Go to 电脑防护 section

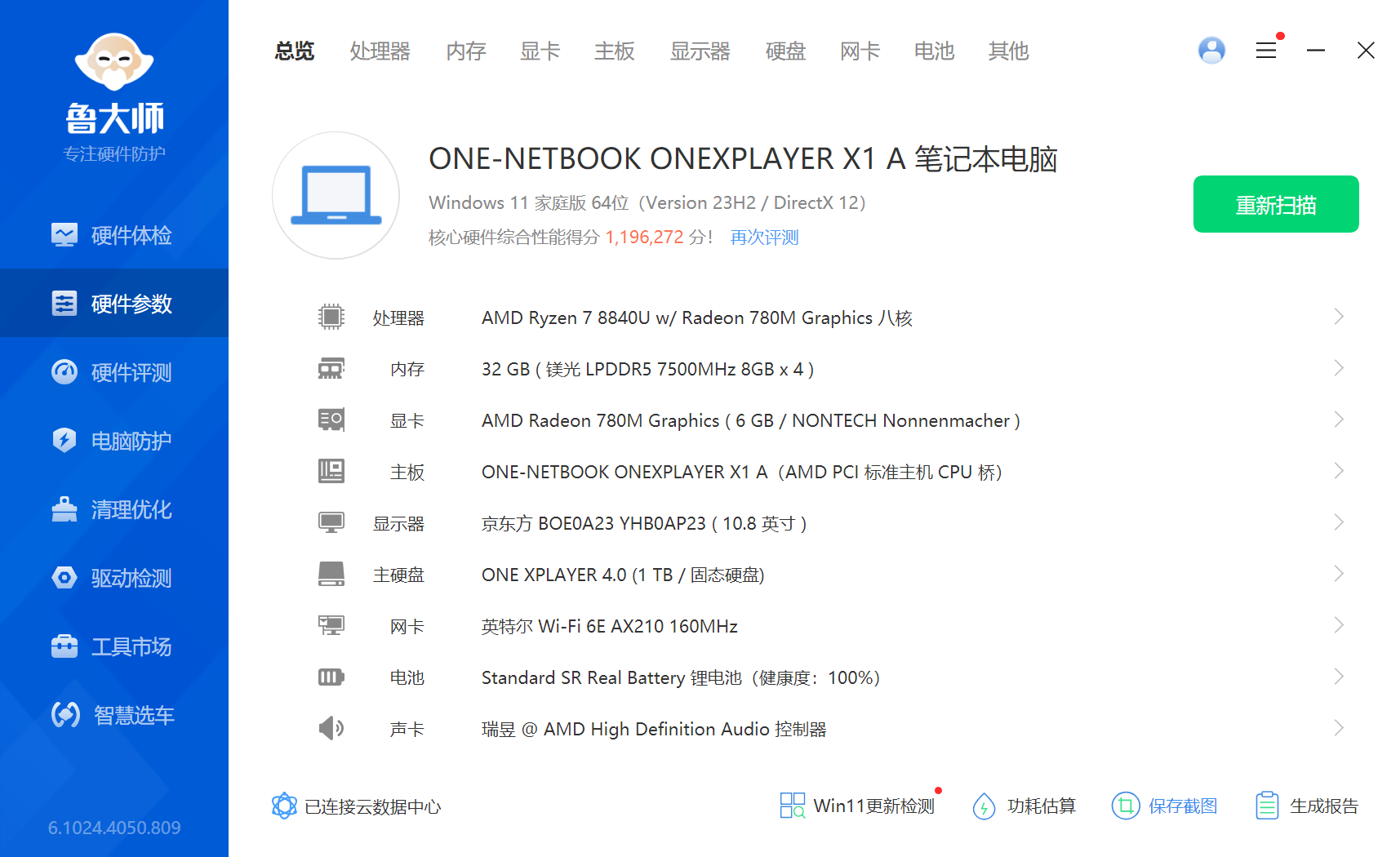tap(114, 441)
